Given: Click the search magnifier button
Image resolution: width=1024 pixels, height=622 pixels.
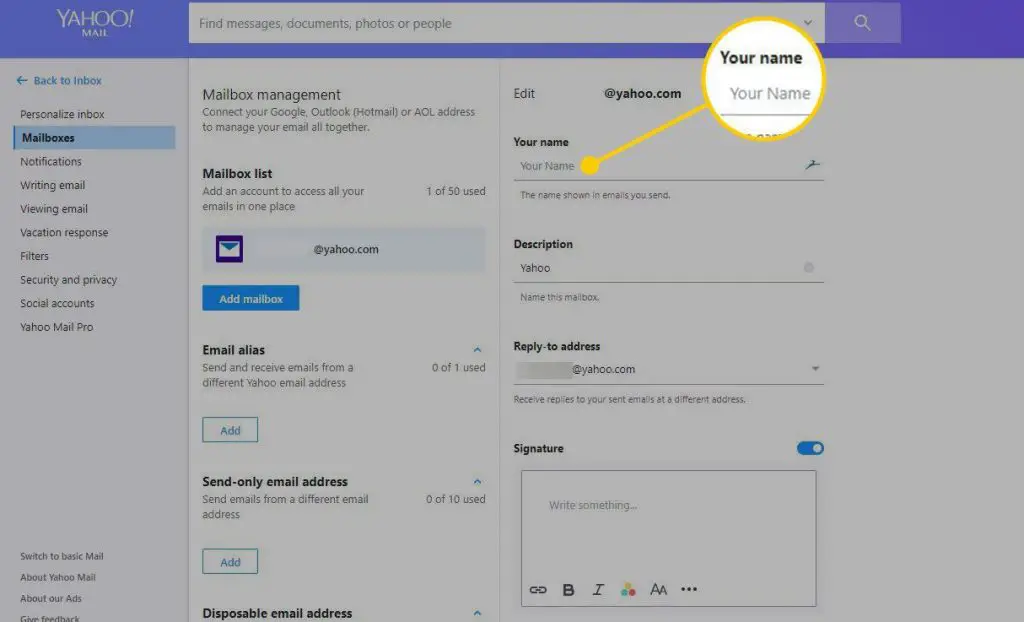Looking at the screenshot, I should click(862, 23).
